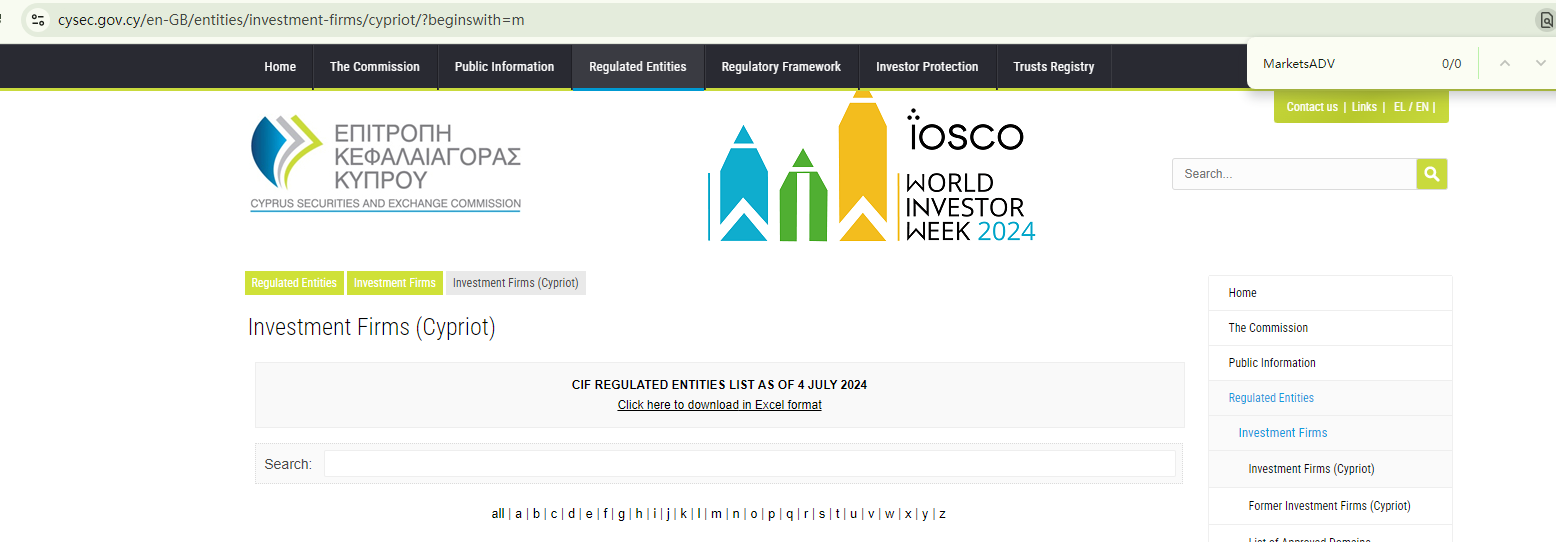Screen dimensions: 1556x542
Task: Click the Links link in green bar
Action: click(1364, 107)
